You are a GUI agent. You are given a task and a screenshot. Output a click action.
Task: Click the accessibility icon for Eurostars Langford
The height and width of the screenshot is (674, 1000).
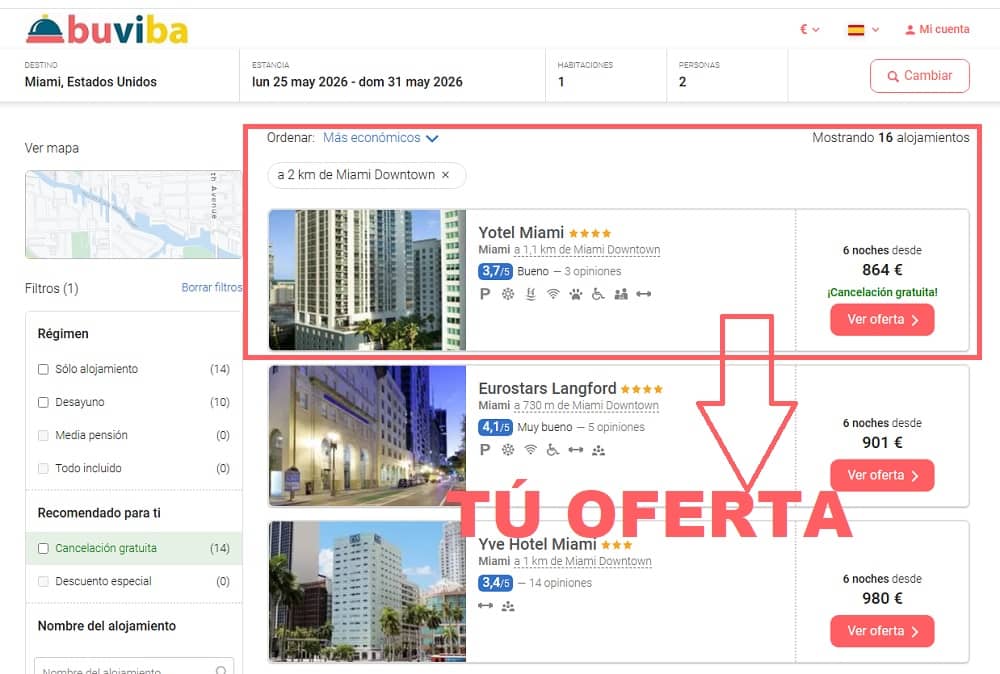tap(553, 450)
